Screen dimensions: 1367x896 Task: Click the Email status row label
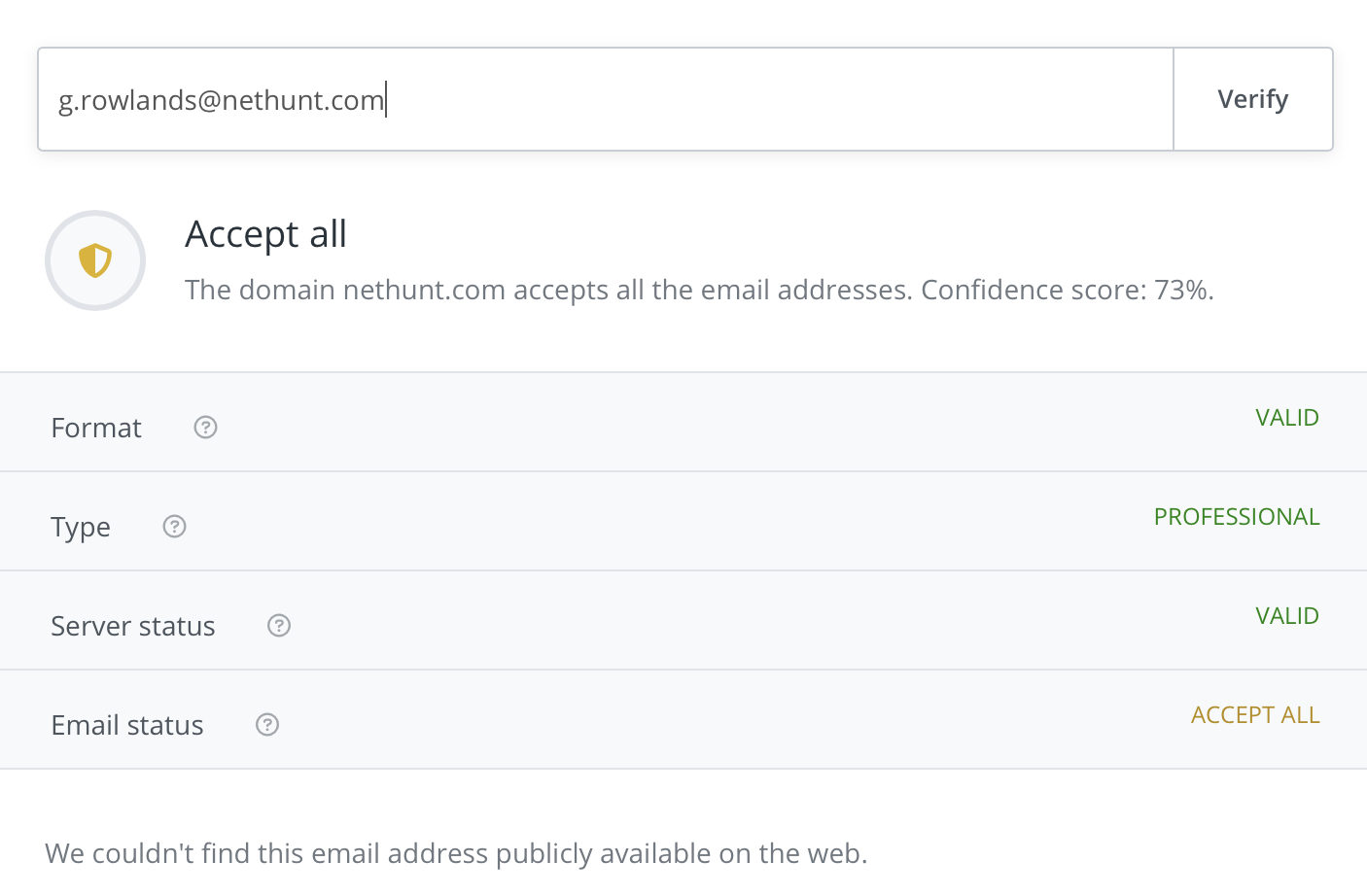tap(127, 725)
